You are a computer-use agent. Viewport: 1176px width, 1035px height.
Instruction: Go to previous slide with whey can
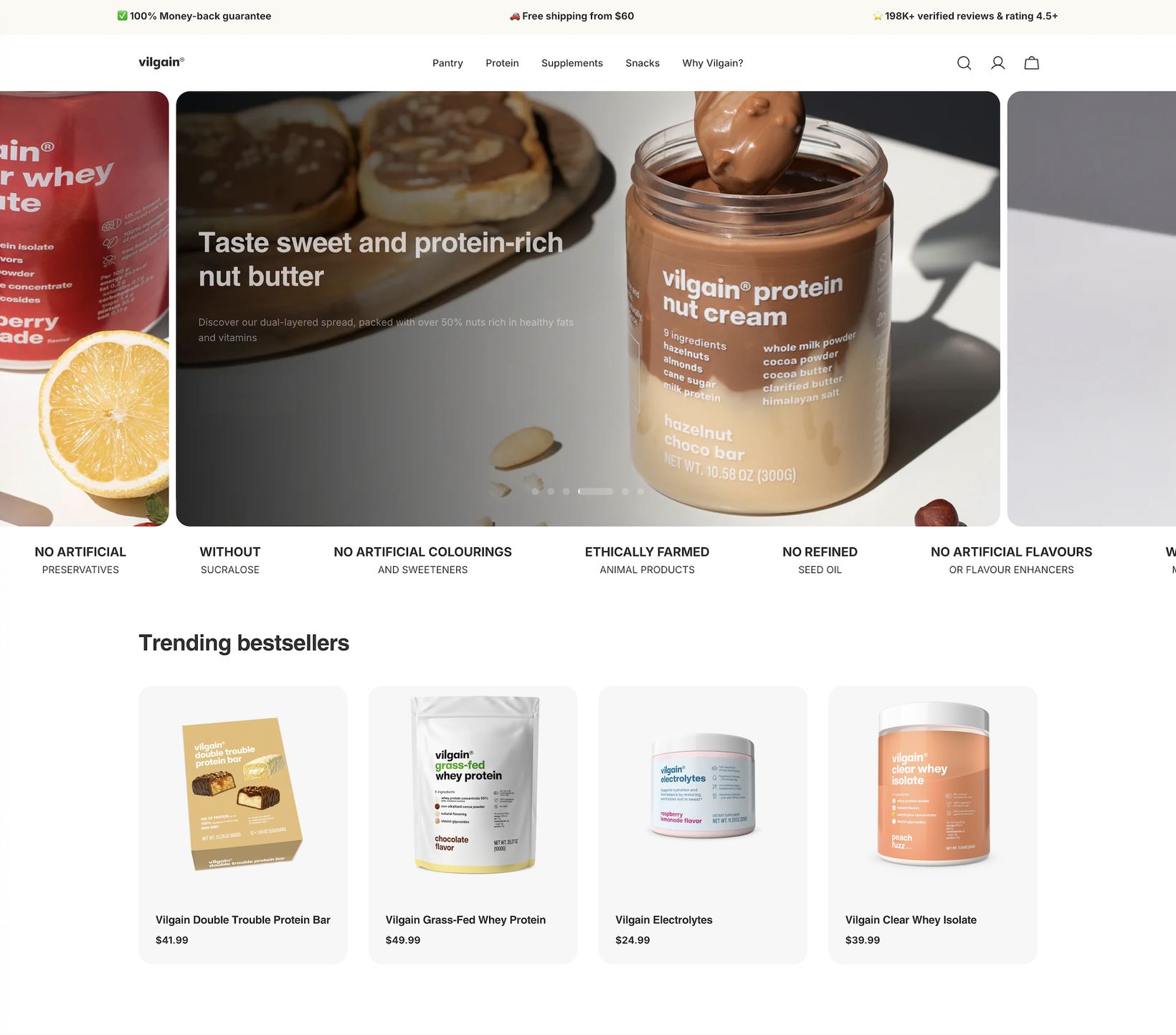pos(85,308)
